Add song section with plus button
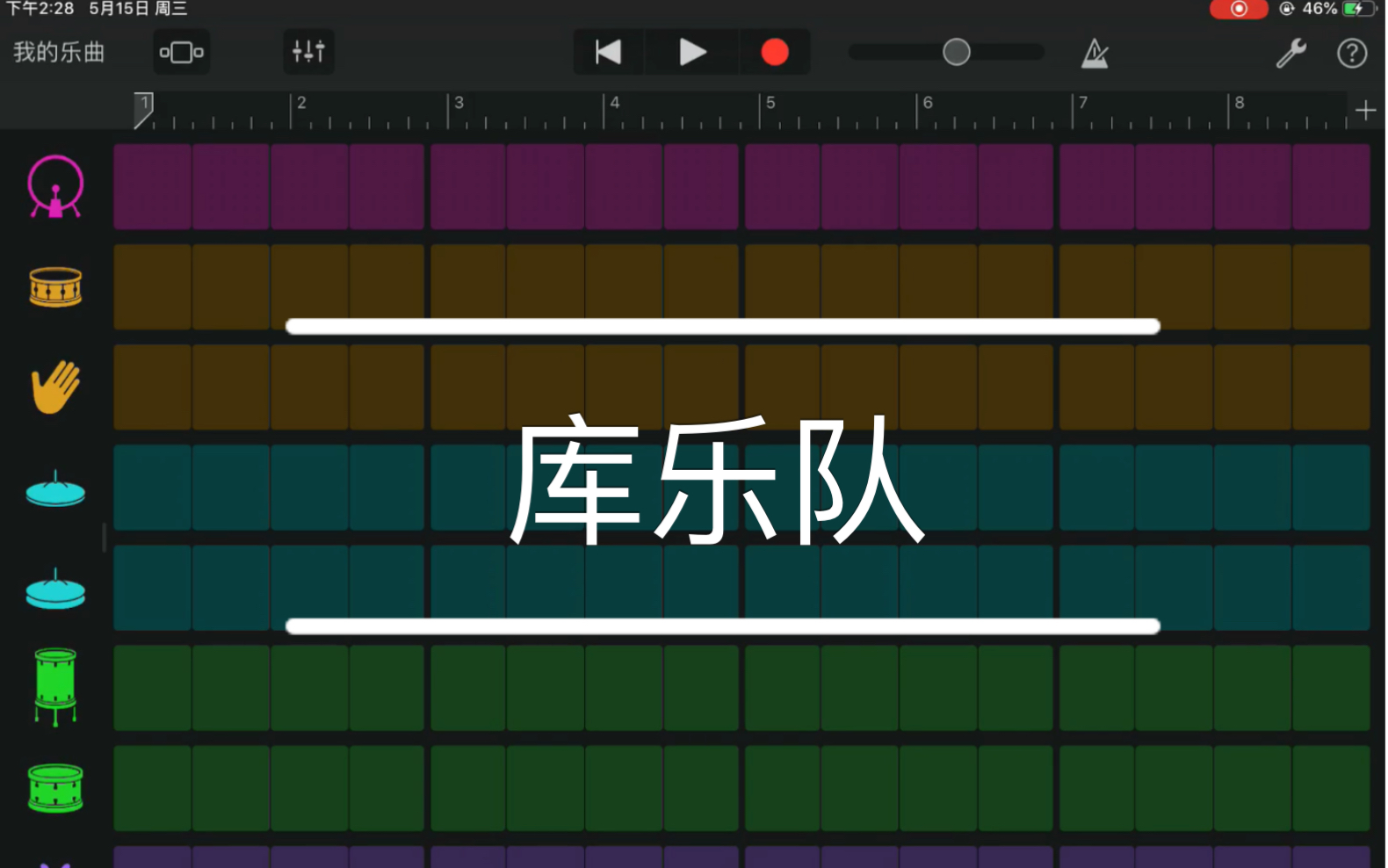The image size is (1388, 868). tap(1365, 111)
